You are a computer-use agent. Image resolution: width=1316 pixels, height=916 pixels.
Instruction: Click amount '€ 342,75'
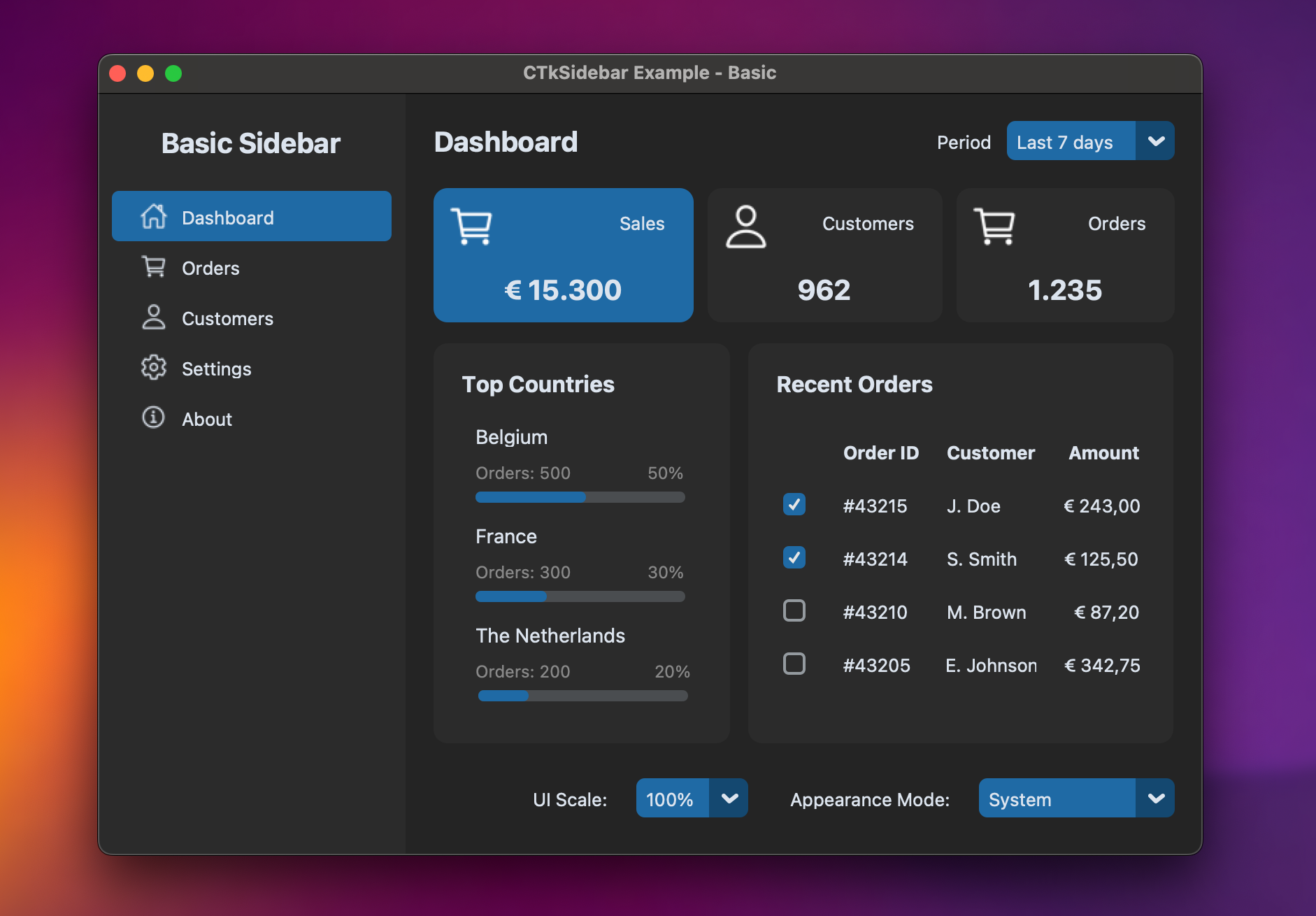[1102, 665]
